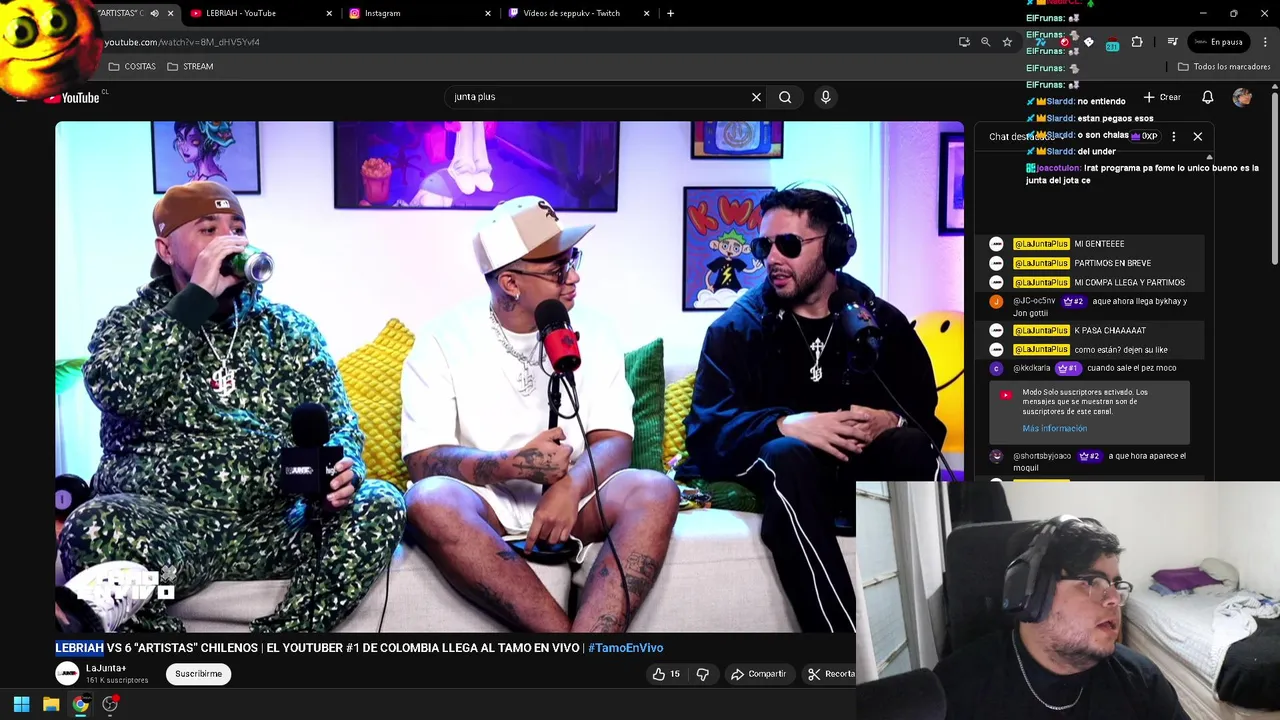The height and width of the screenshot is (720, 1280).
Task: Open the zoom magnifier in address bar
Action: (x=985, y=42)
